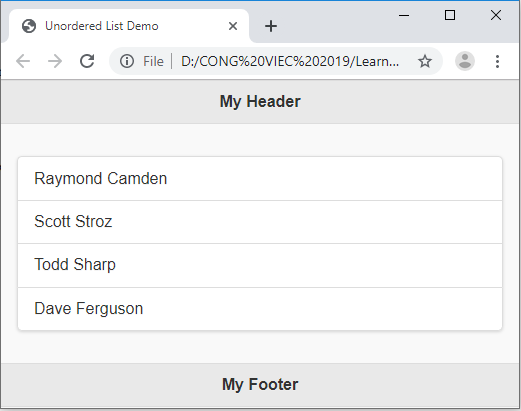Click the globe favicon on the tab
Image resolution: width=521 pixels, height=411 pixels.
click(29, 26)
